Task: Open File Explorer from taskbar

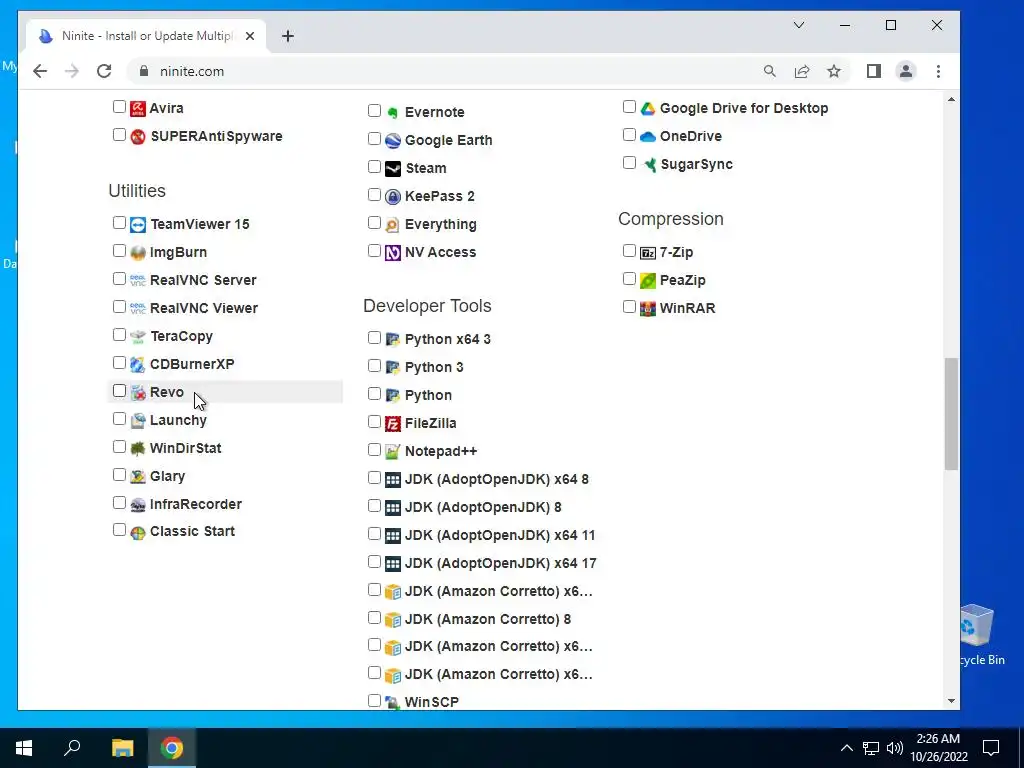Action: tap(122, 748)
